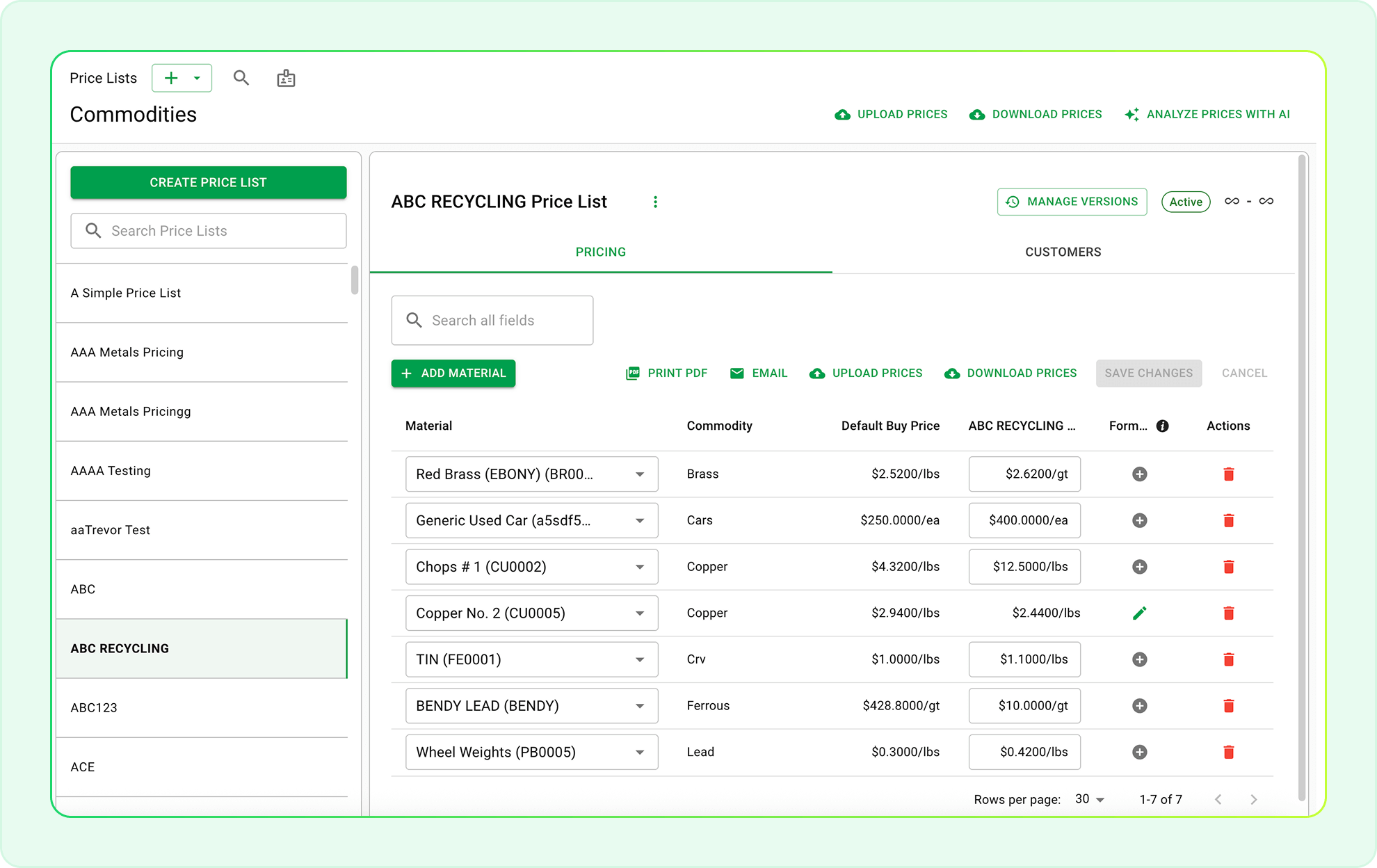Open the three-dot menu beside ABC RECYCLING Price List

pos(655,202)
